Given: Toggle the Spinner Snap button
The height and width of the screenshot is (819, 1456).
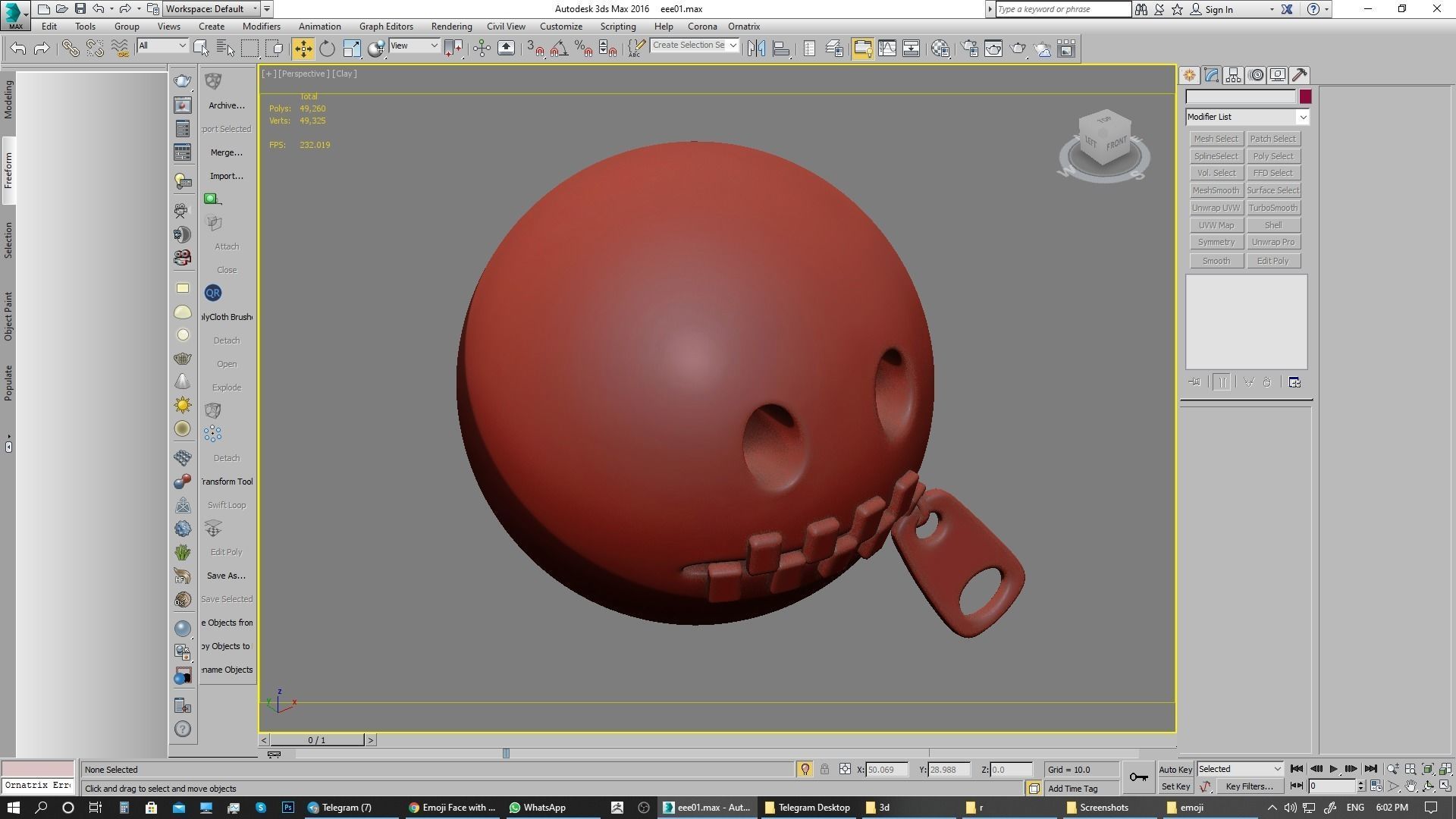Looking at the screenshot, I should (x=607, y=49).
